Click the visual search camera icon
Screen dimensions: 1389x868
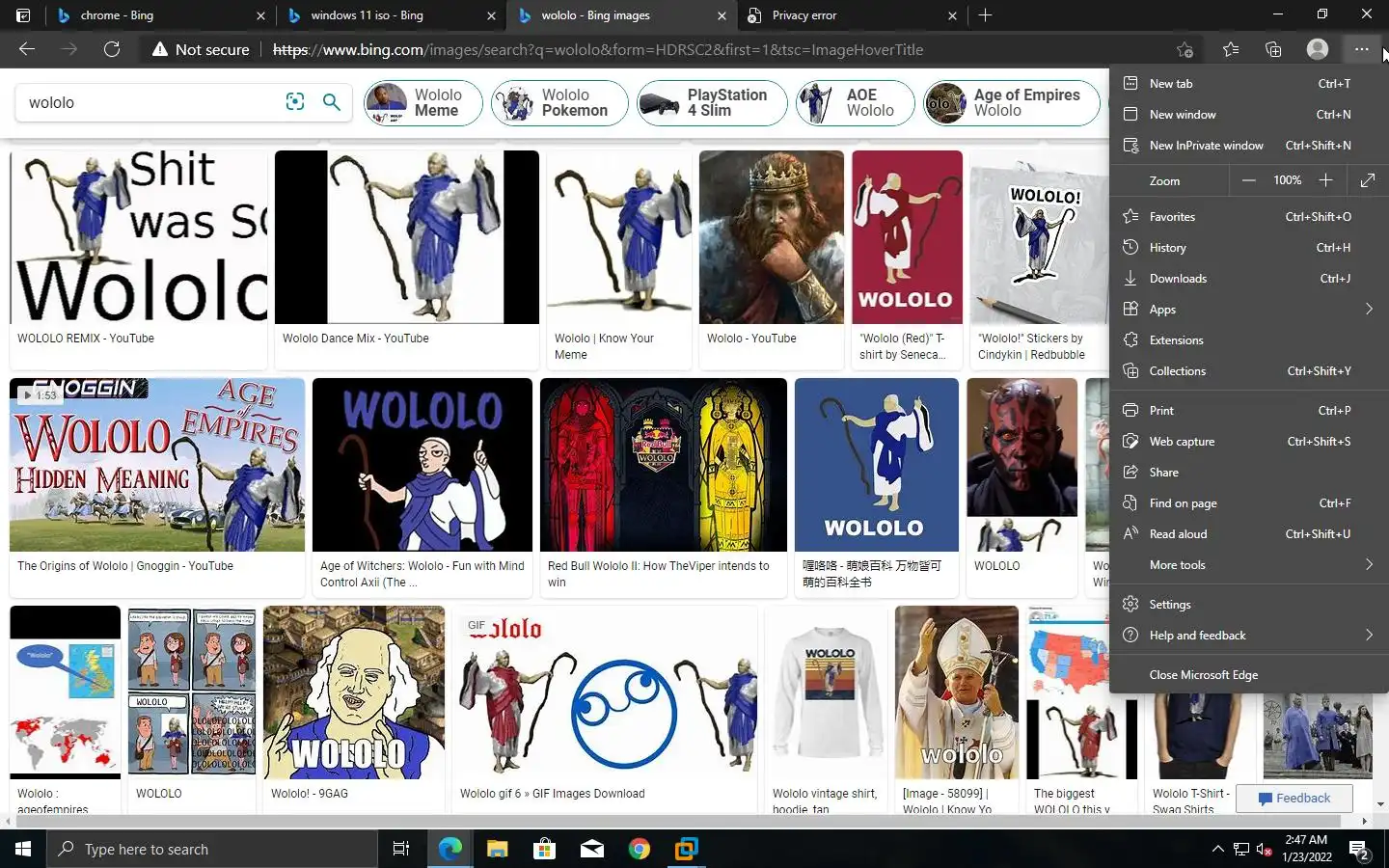[295, 102]
